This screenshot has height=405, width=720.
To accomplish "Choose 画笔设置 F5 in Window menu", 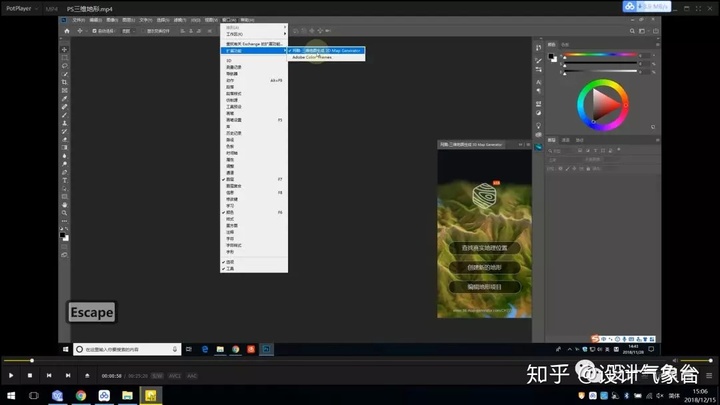I will [254, 120].
